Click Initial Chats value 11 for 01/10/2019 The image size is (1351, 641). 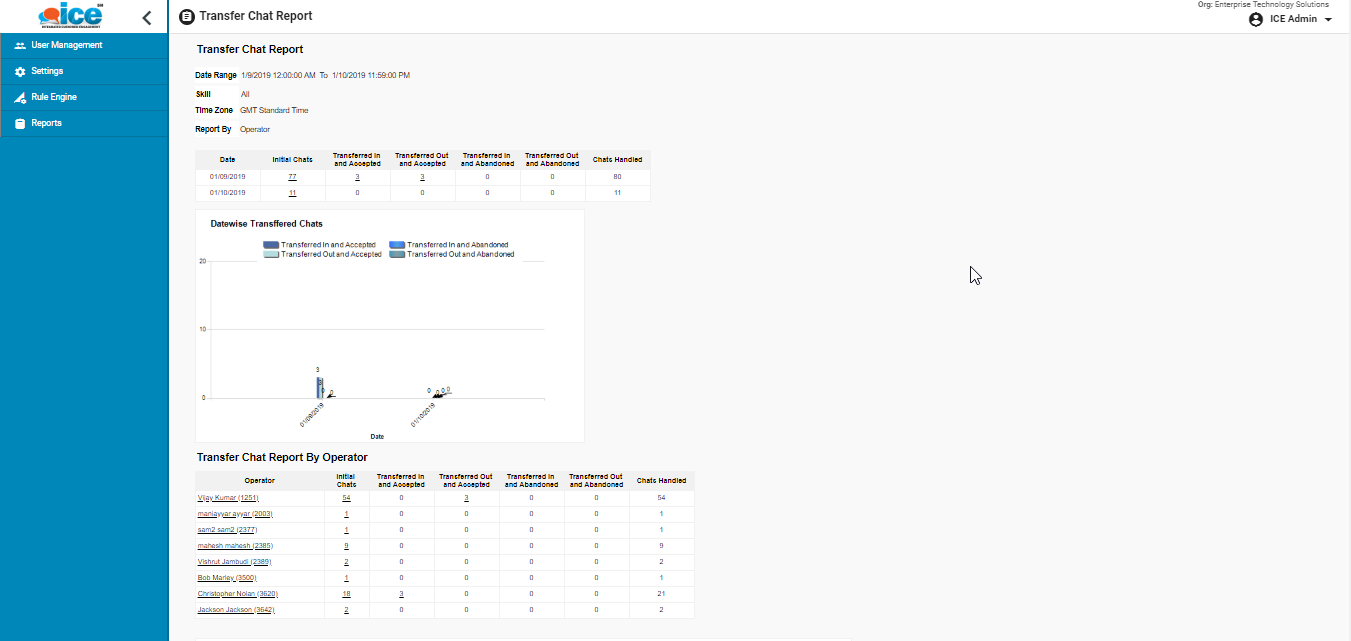pyautogui.click(x=292, y=193)
